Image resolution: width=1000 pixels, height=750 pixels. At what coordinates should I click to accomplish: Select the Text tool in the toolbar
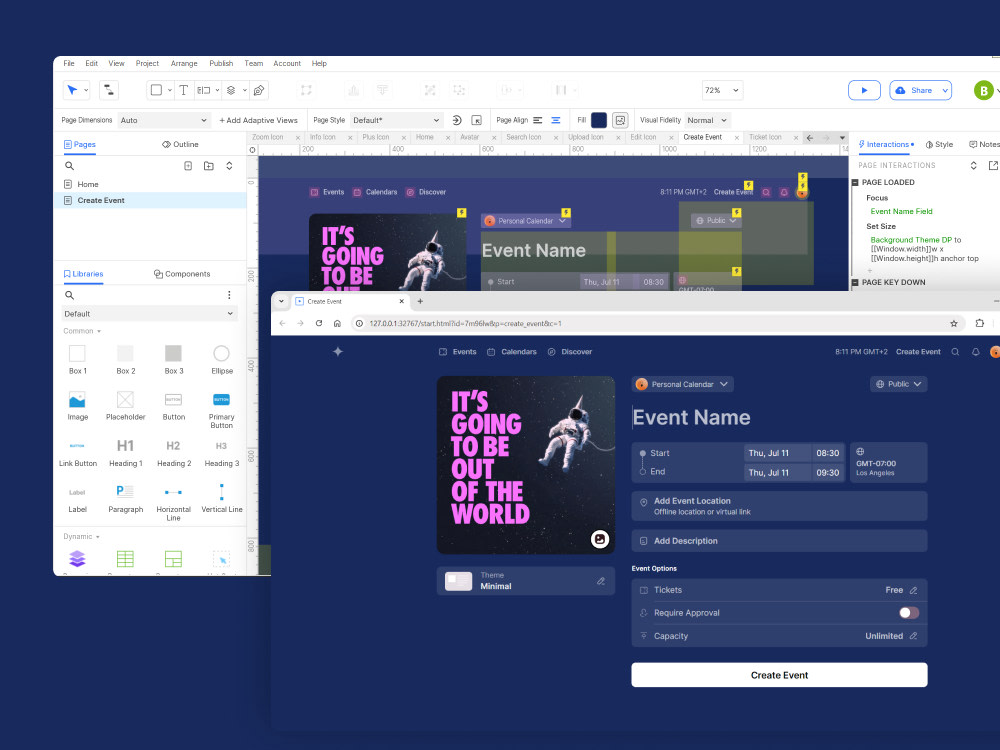point(183,90)
